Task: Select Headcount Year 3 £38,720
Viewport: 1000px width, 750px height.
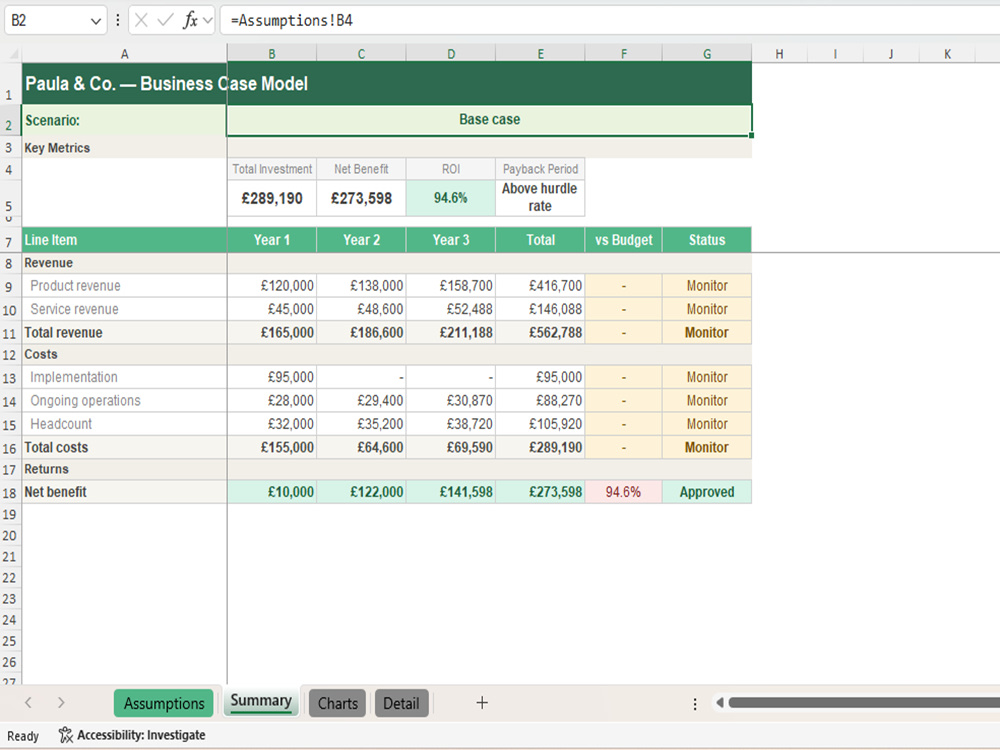Action: pos(450,424)
